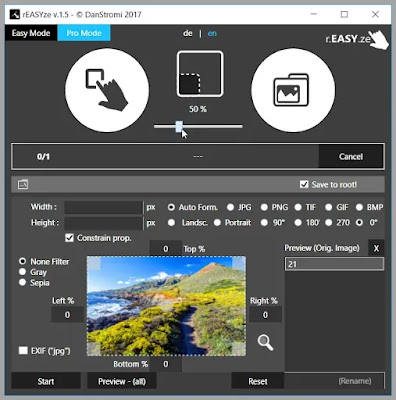Click the magnifying glass zoom icon
The width and height of the screenshot is (396, 400).
pyautogui.click(x=265, y=342)
